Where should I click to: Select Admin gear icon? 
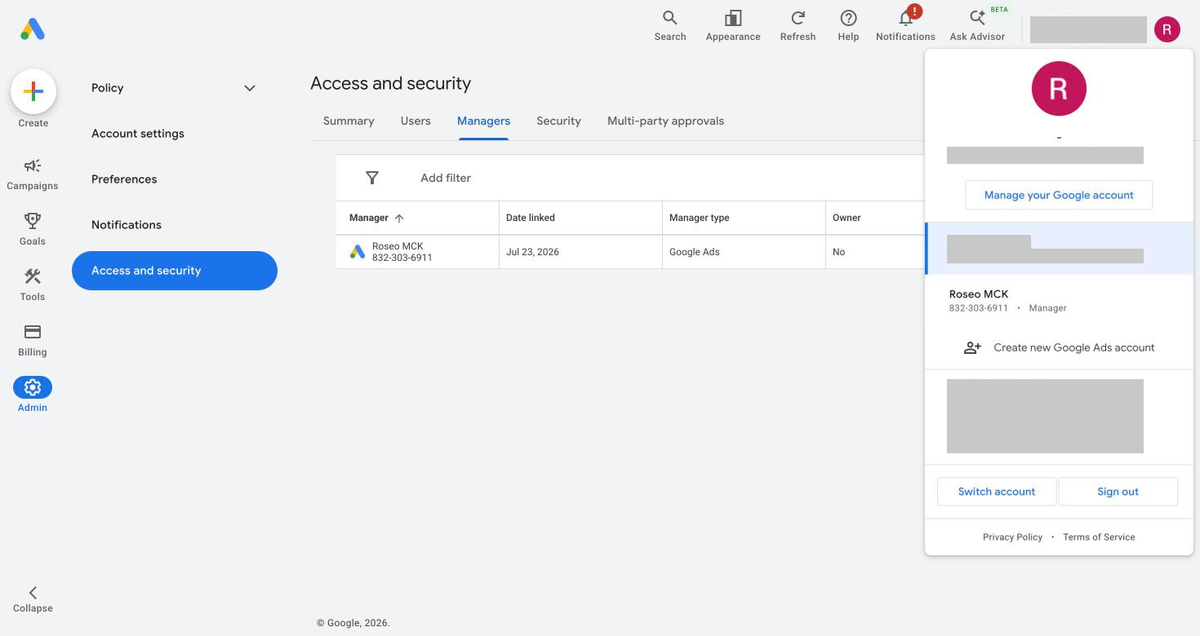click(x=32, y=387)
